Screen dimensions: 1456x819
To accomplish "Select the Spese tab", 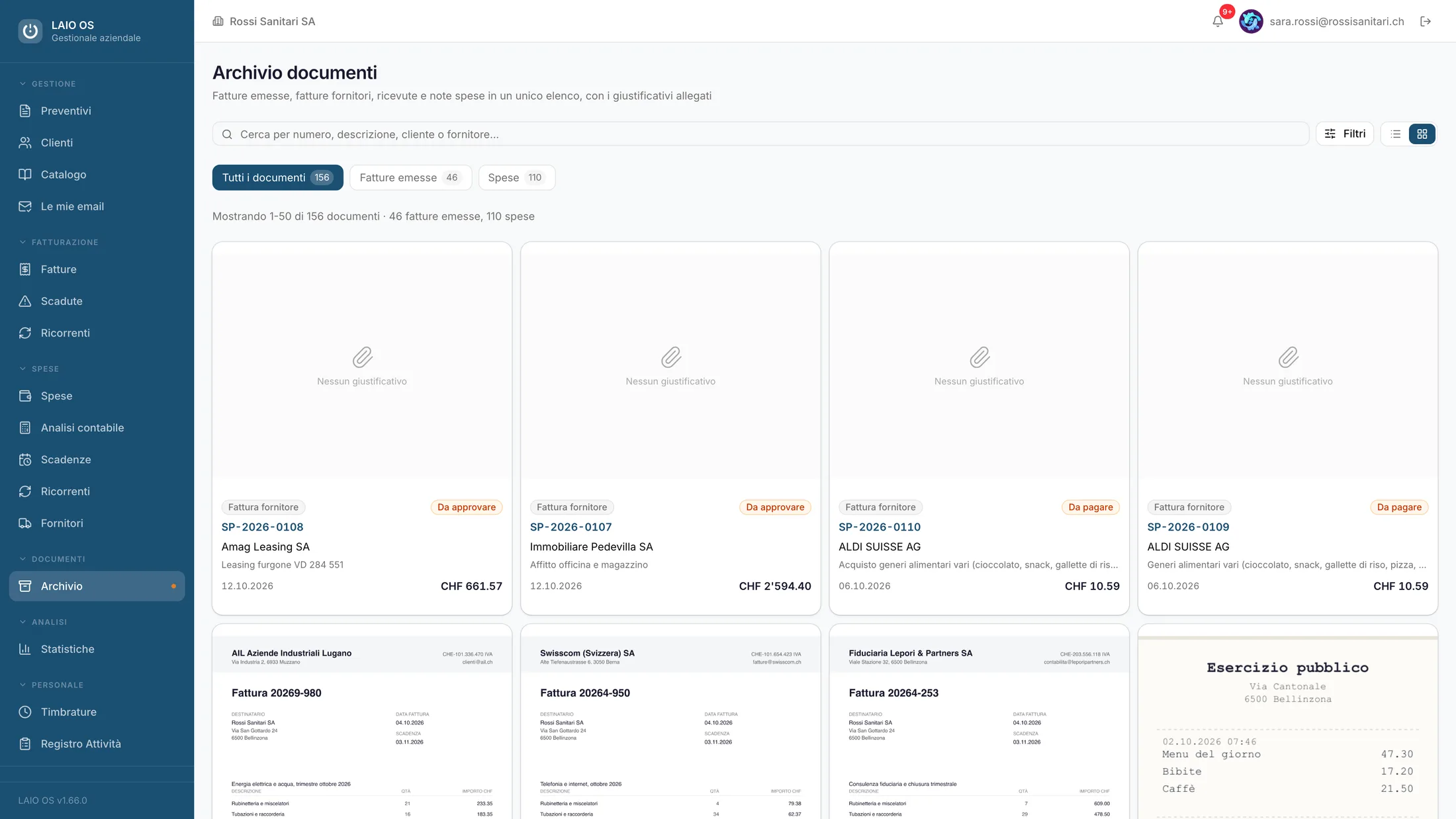I will coord(516,177).
